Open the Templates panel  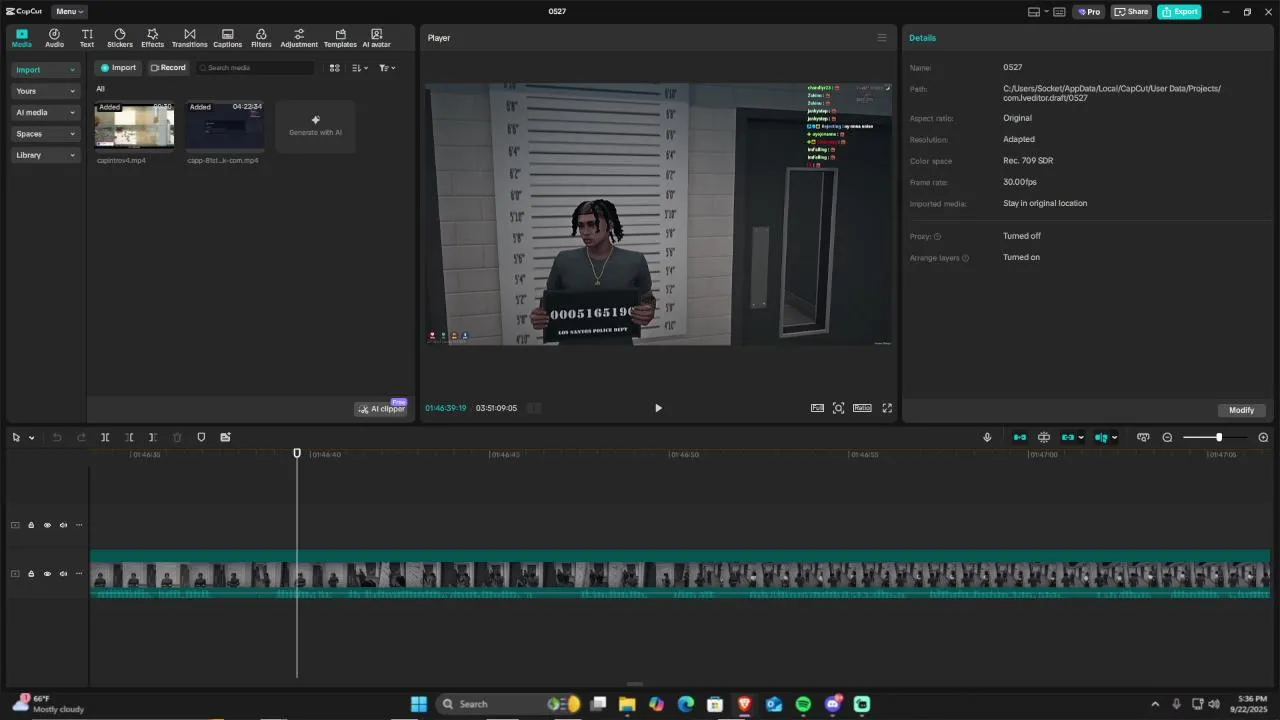point(340,38)
